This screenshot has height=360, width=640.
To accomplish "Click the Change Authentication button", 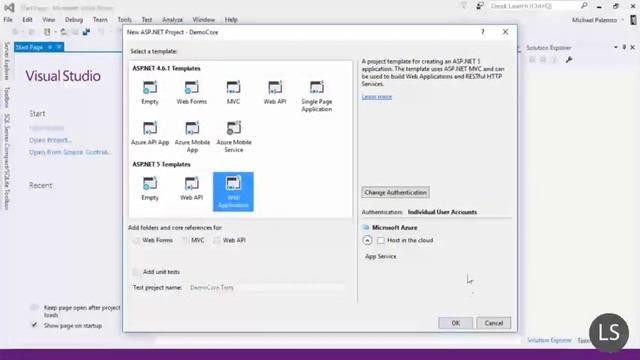I will 395,192.
